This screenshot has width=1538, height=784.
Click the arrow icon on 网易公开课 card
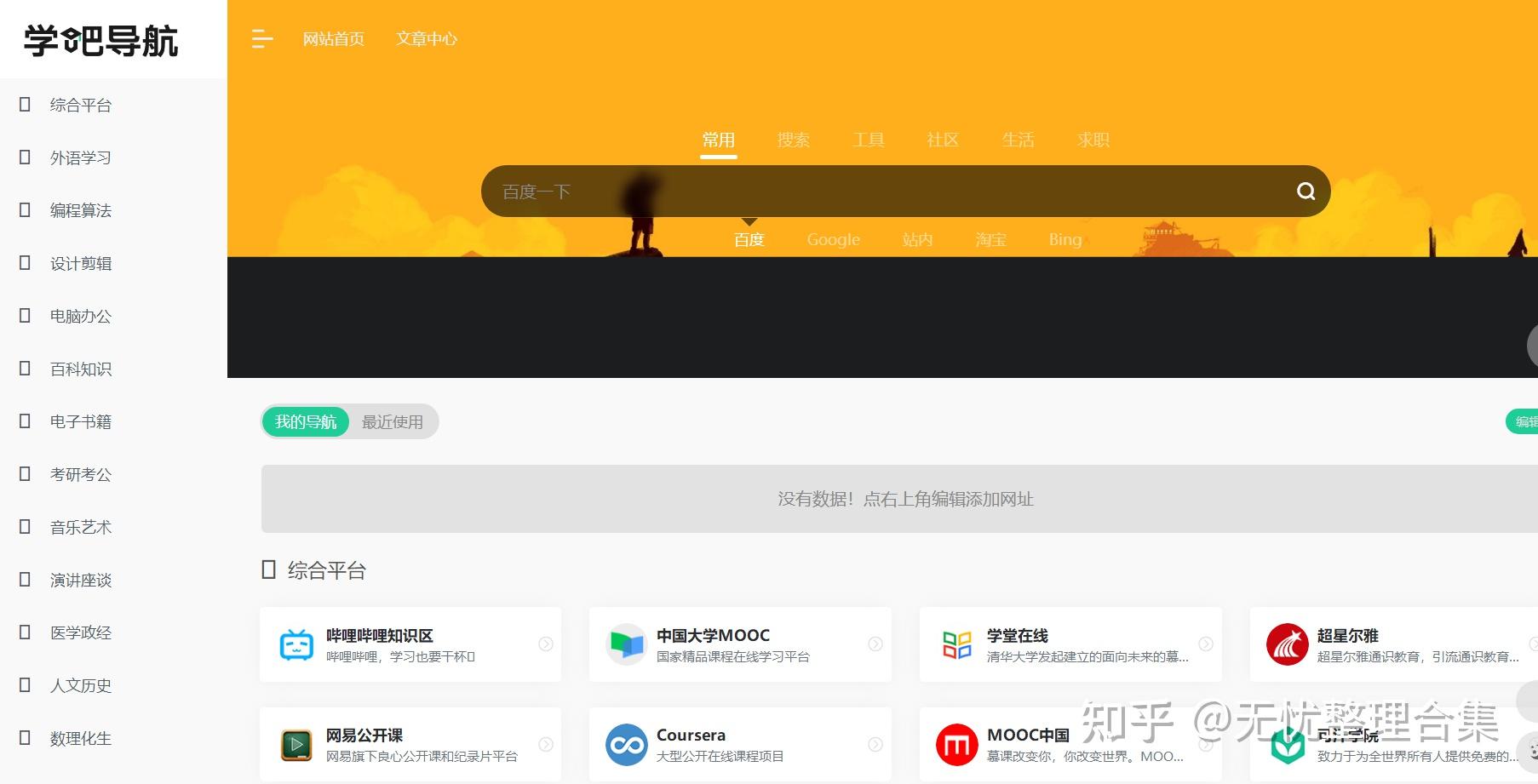(x=546, y=745)
